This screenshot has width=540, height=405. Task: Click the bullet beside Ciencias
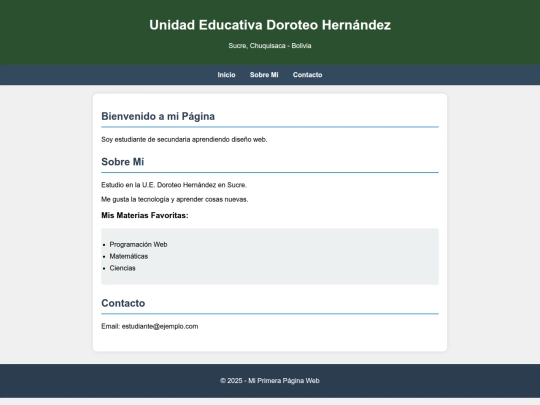[x=104, y=268]
